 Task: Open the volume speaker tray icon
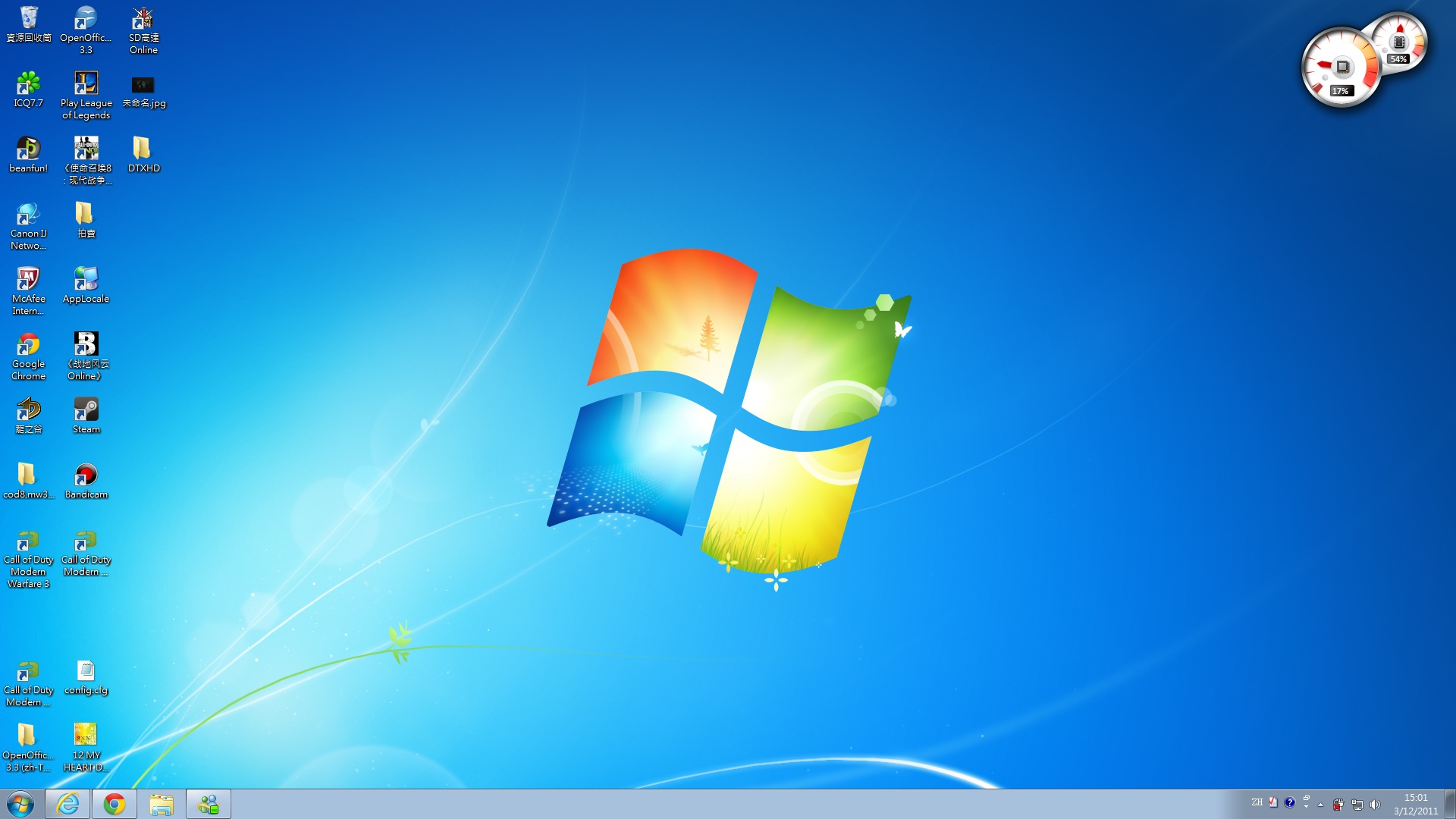pyautogui.click(x=1375, y=805)
